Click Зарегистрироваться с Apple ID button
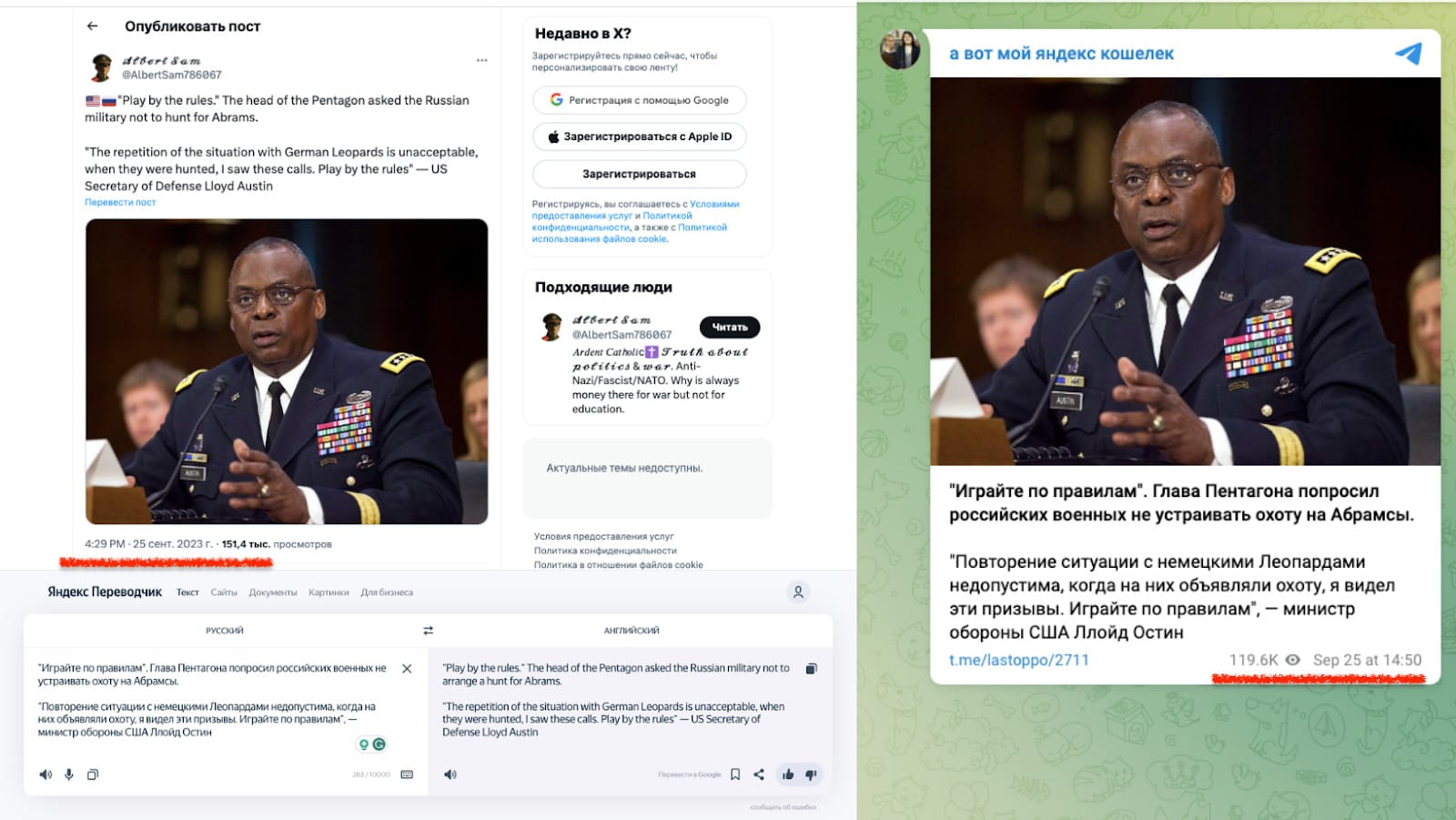Image resolution: width=1456 pixels, height=820 pixels. point(639,137)
